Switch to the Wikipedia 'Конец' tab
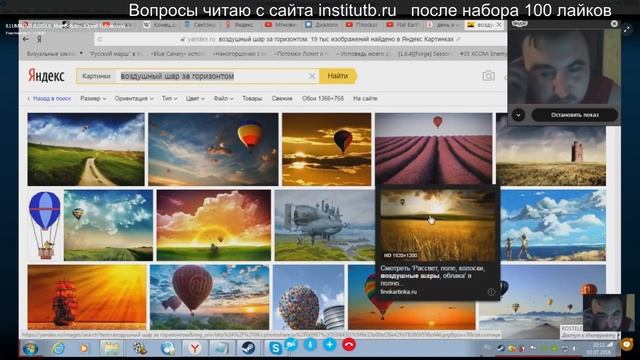This screenshot has height=360, width=640. (x=160, y=25)
